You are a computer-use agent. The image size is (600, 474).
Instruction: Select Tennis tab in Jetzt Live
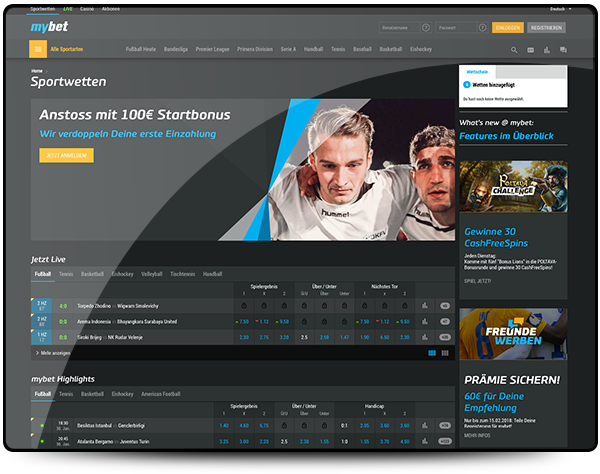[66, 274]
